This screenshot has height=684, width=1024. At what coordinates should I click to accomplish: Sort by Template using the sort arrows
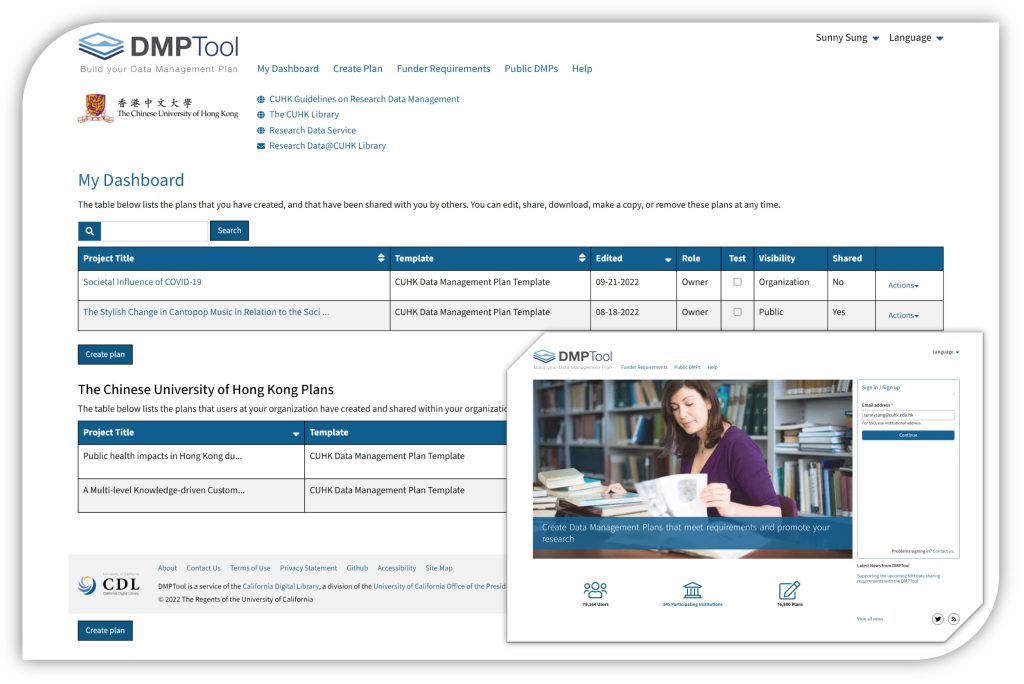click(582, 258)
